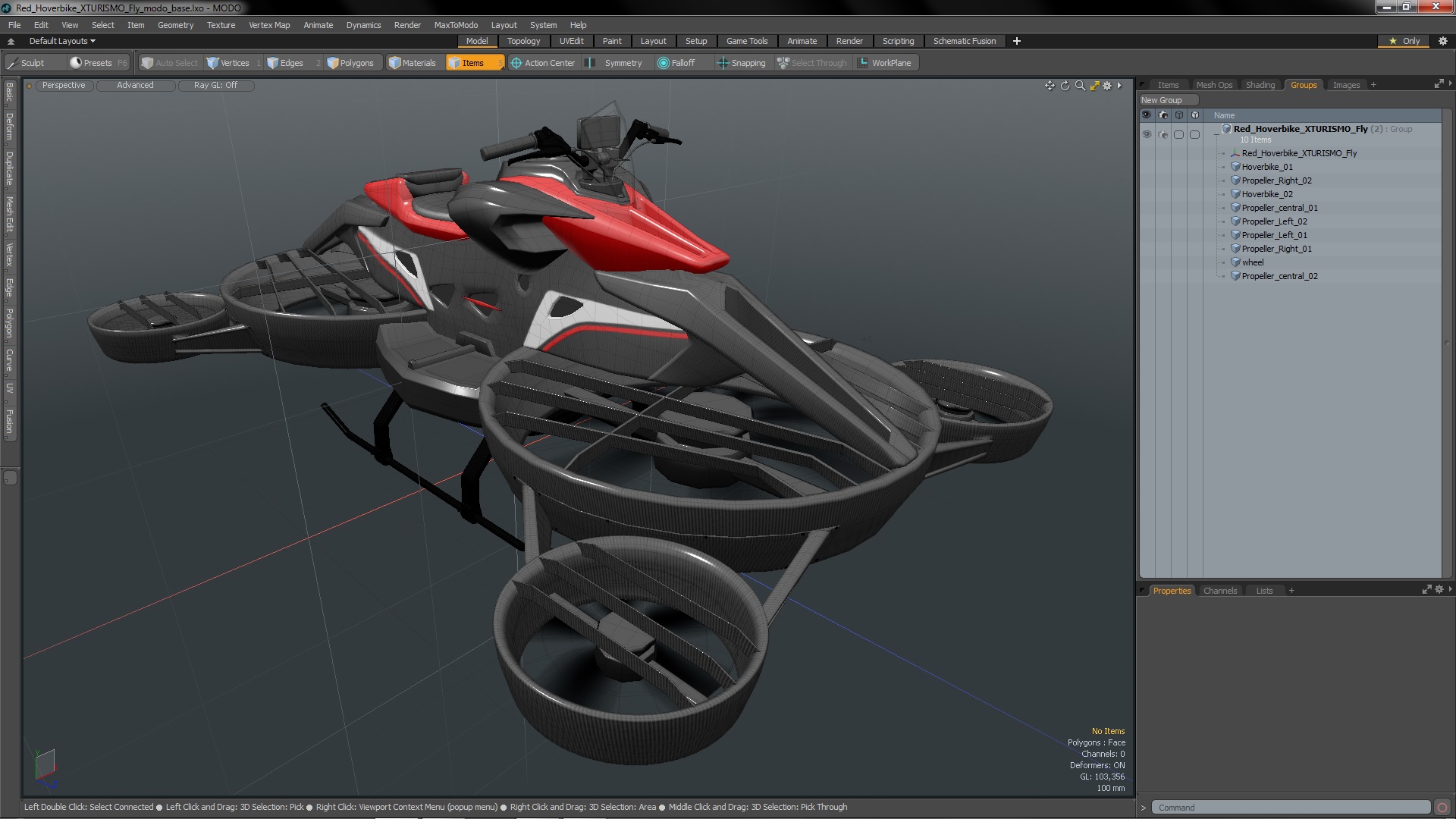Image resolution: width=1456 pixels, height=819 pixels.
Task: Click the red record button by Command field
Action: [1442, 808]
